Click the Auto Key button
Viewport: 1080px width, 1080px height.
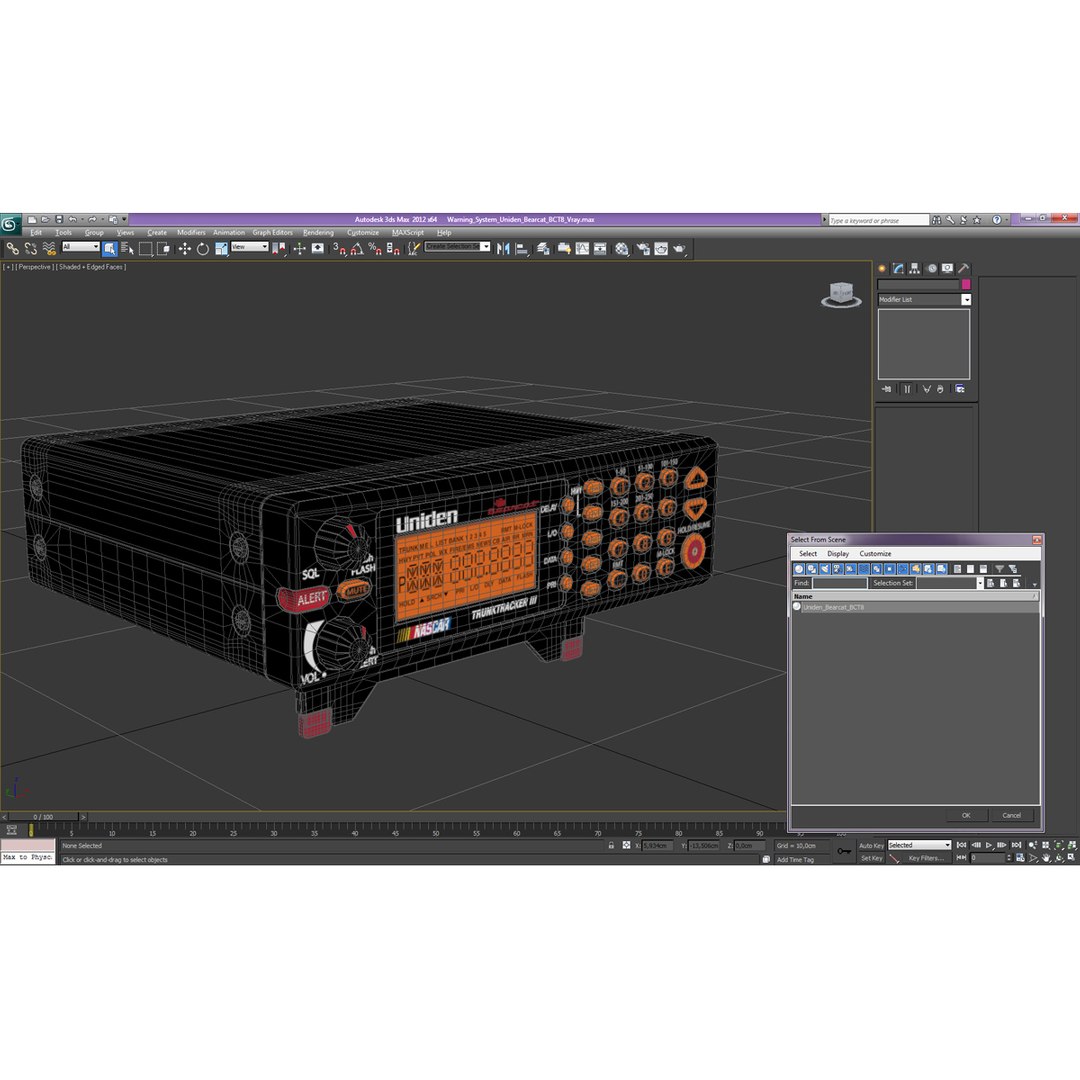(x=871, y=846)
